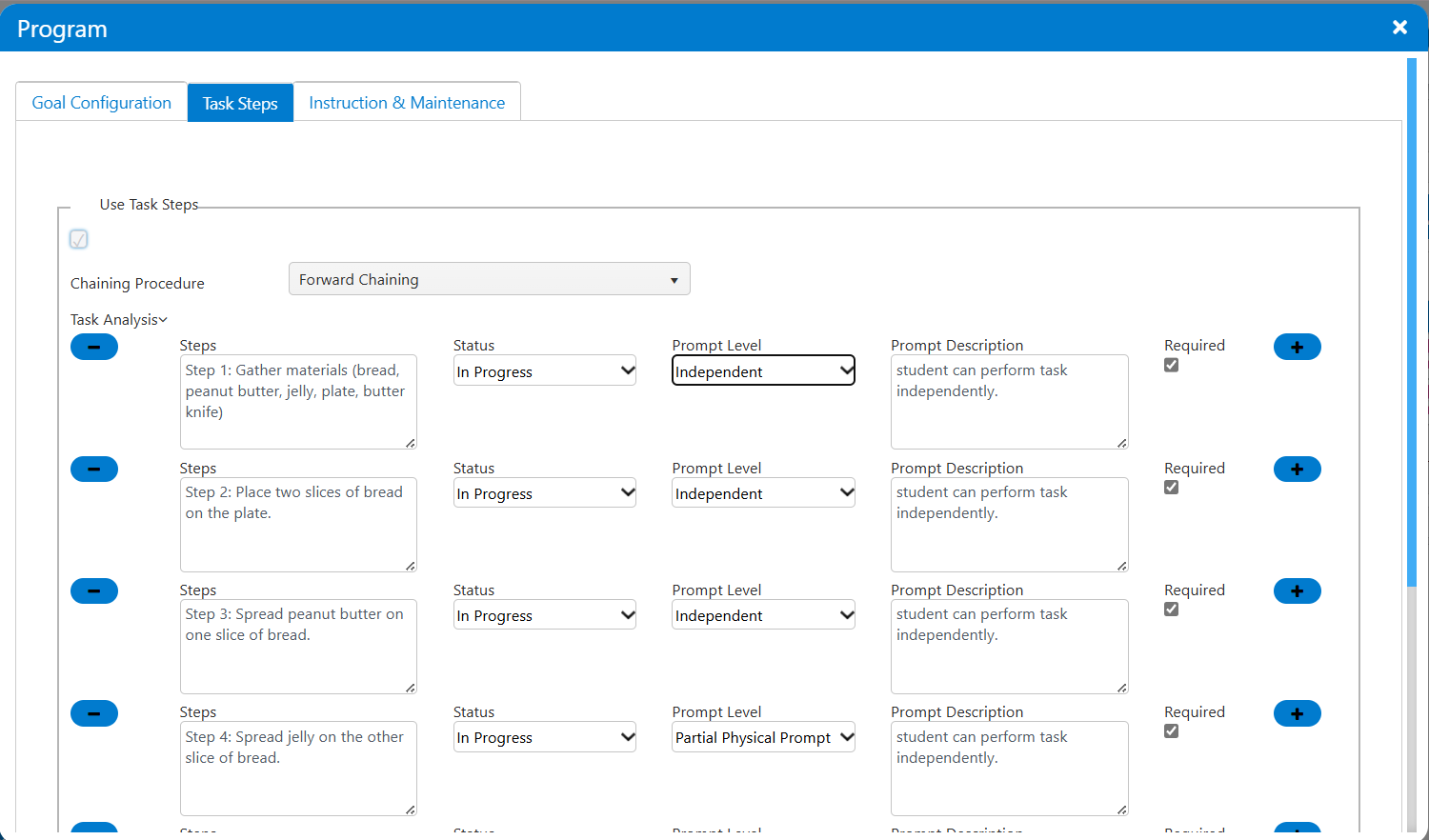This screenshot has height=840, width=1429.
Task: Close the Program dialog
Action: [1399, 28]
